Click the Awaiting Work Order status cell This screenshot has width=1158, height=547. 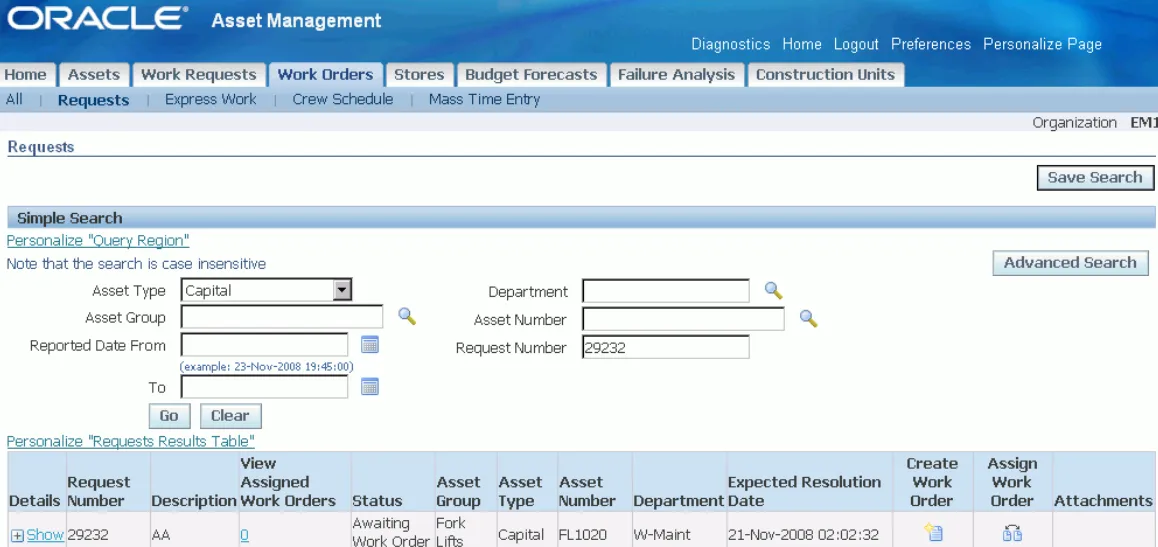(391, 532)
